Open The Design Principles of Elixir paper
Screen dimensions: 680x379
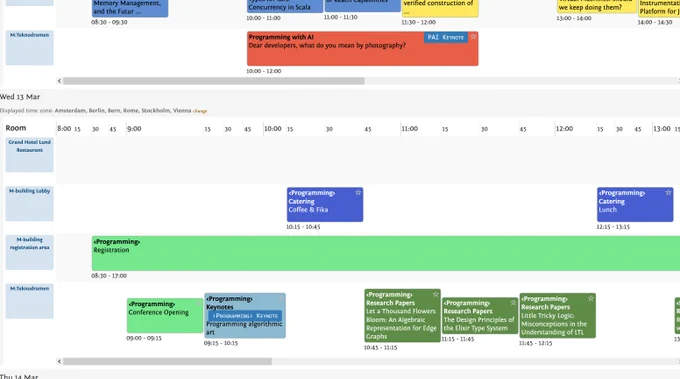point(480,316)
